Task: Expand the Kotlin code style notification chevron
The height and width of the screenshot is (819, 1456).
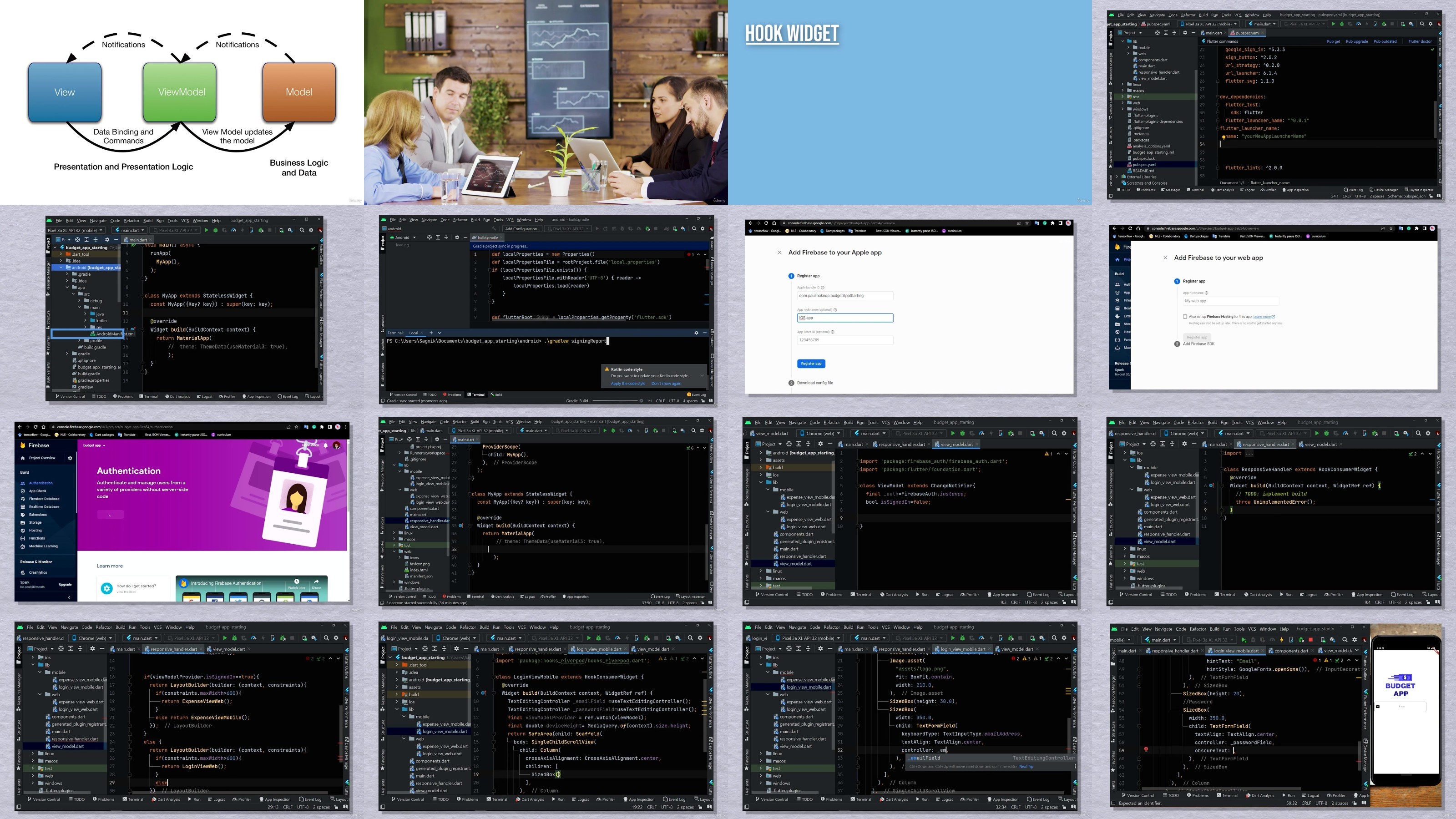Action: (702, 375)
